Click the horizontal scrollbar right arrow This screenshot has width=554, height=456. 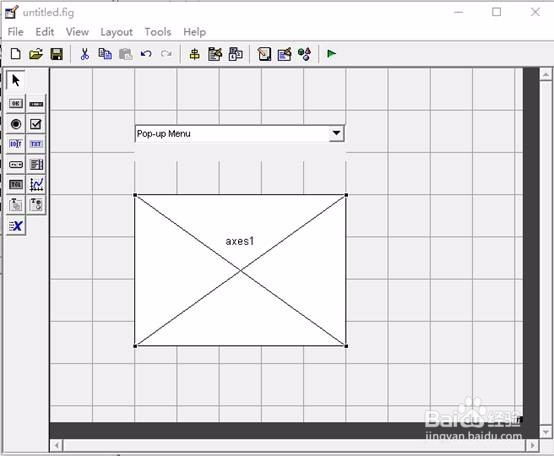click(x=532, y=445)
